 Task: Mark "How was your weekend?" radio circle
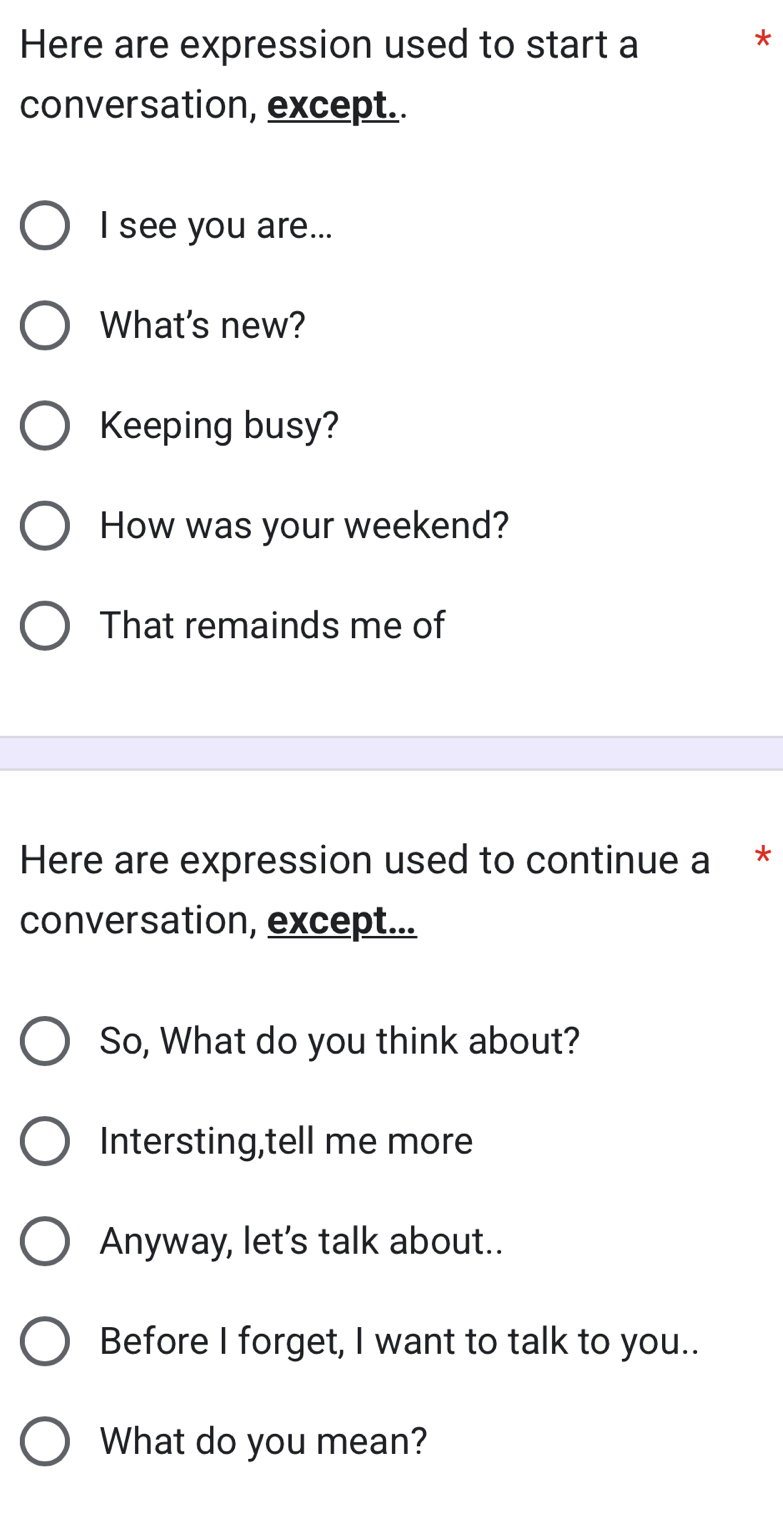45,526
